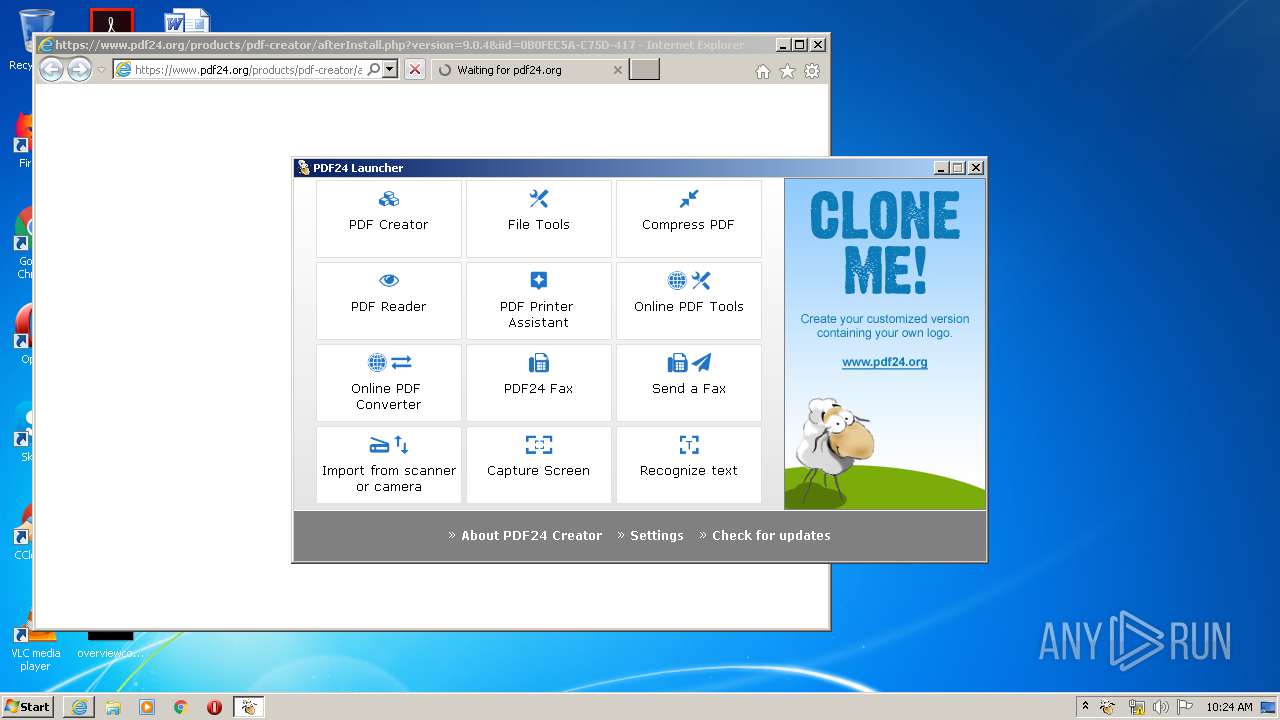Image resolution: width=1280 pixels, height=720 pixels.
Task: Select the Adobe Reader desktop icon
Action: (x=112, y=22)
